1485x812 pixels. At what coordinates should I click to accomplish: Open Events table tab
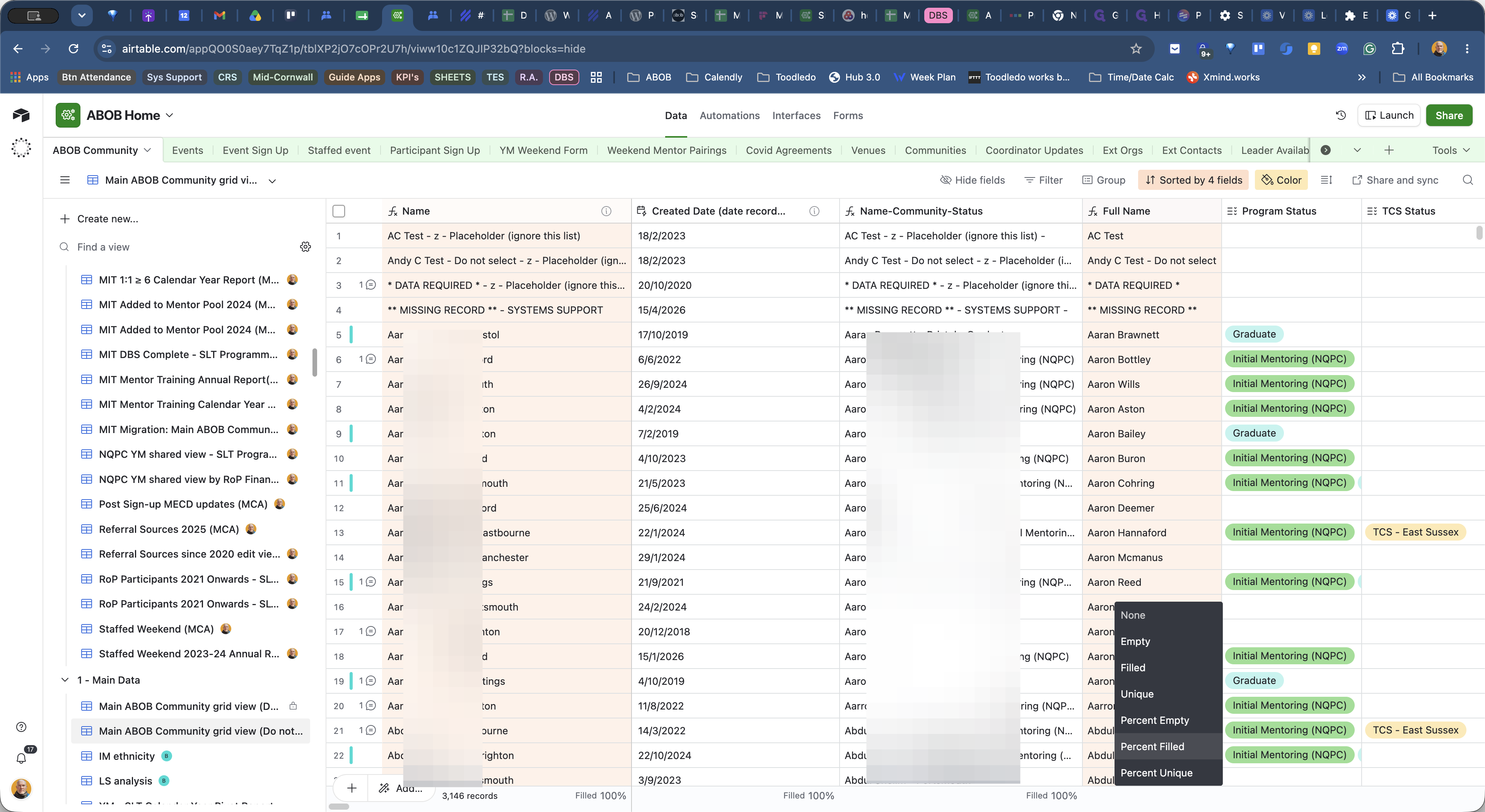click(x=187, y=150)
